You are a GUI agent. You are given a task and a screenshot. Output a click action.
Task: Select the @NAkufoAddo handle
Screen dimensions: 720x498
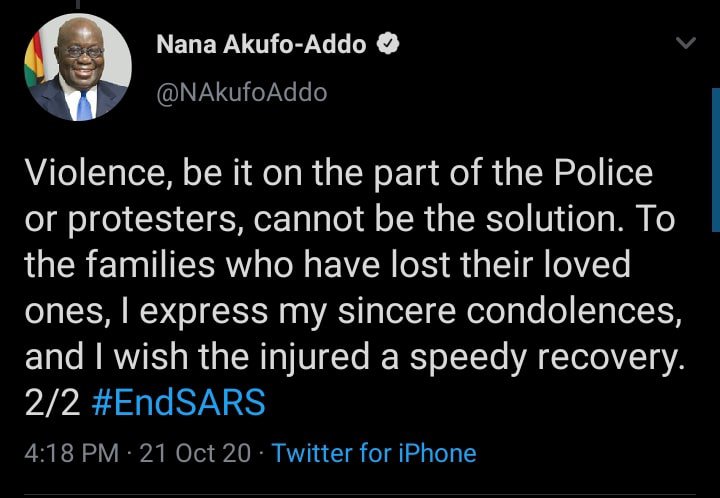[x=242, y=93]
